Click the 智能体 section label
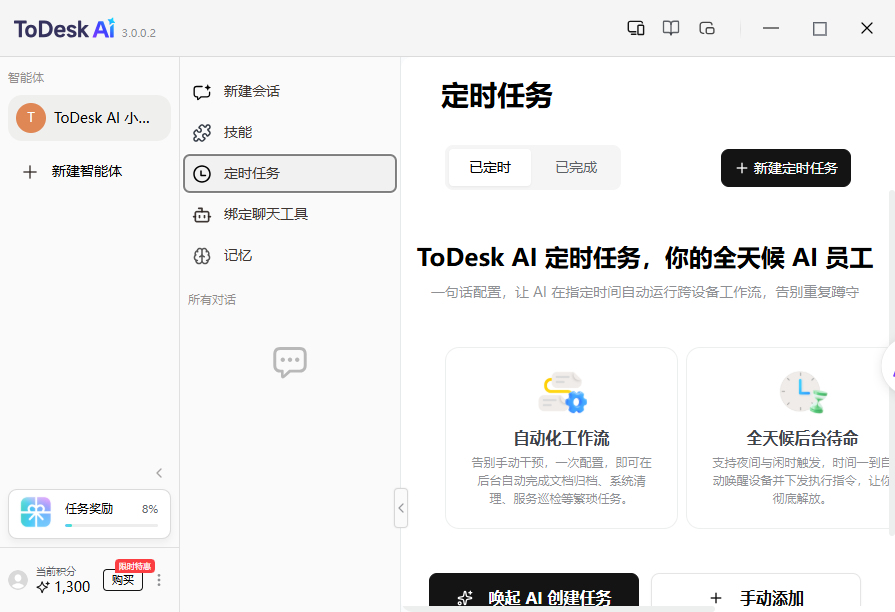Image resolution: width=895 pixels, height=612 pixels. click(x=26, y=78)
